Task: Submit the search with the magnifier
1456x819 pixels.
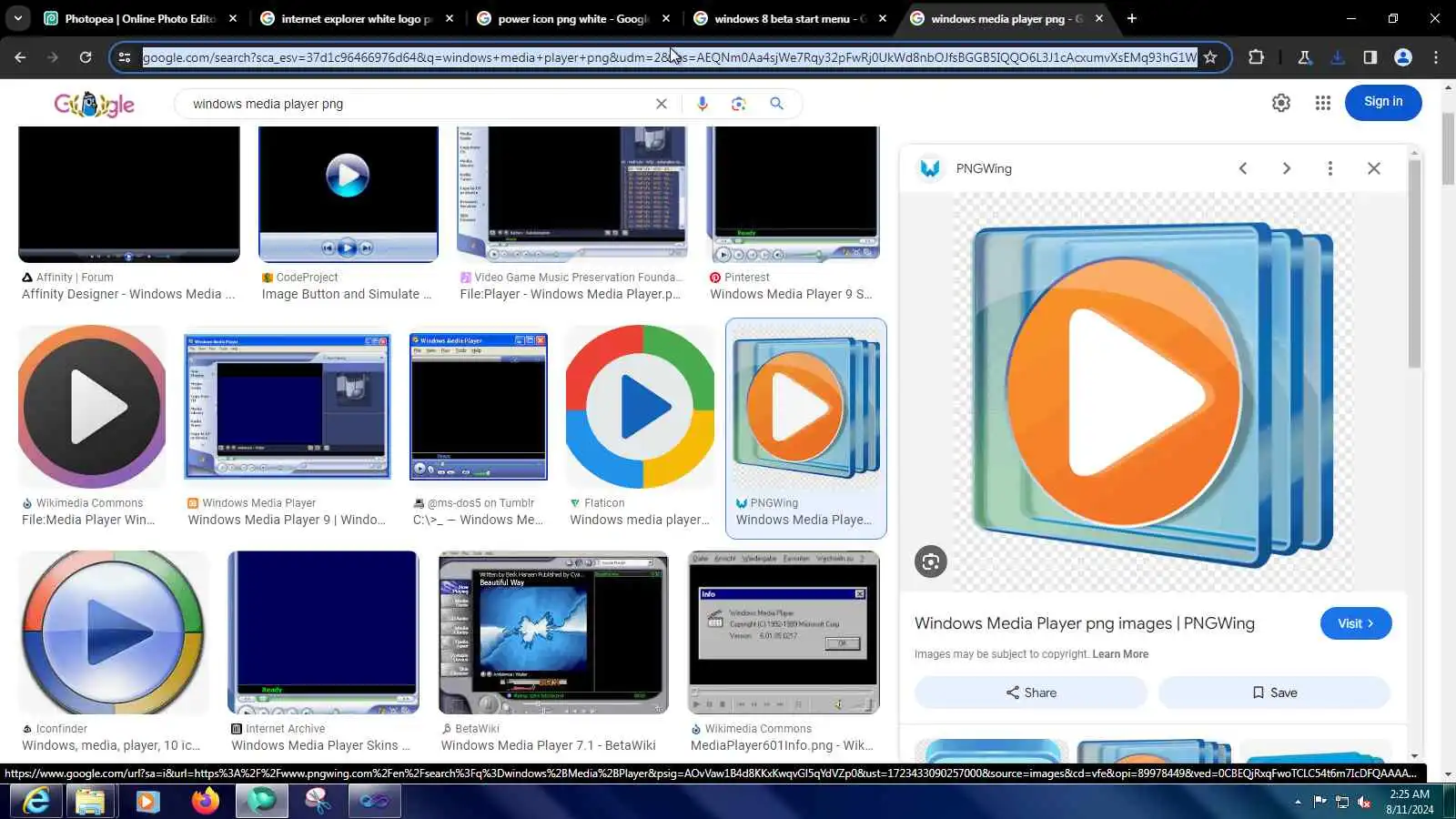Action: (x=776, y=104)
